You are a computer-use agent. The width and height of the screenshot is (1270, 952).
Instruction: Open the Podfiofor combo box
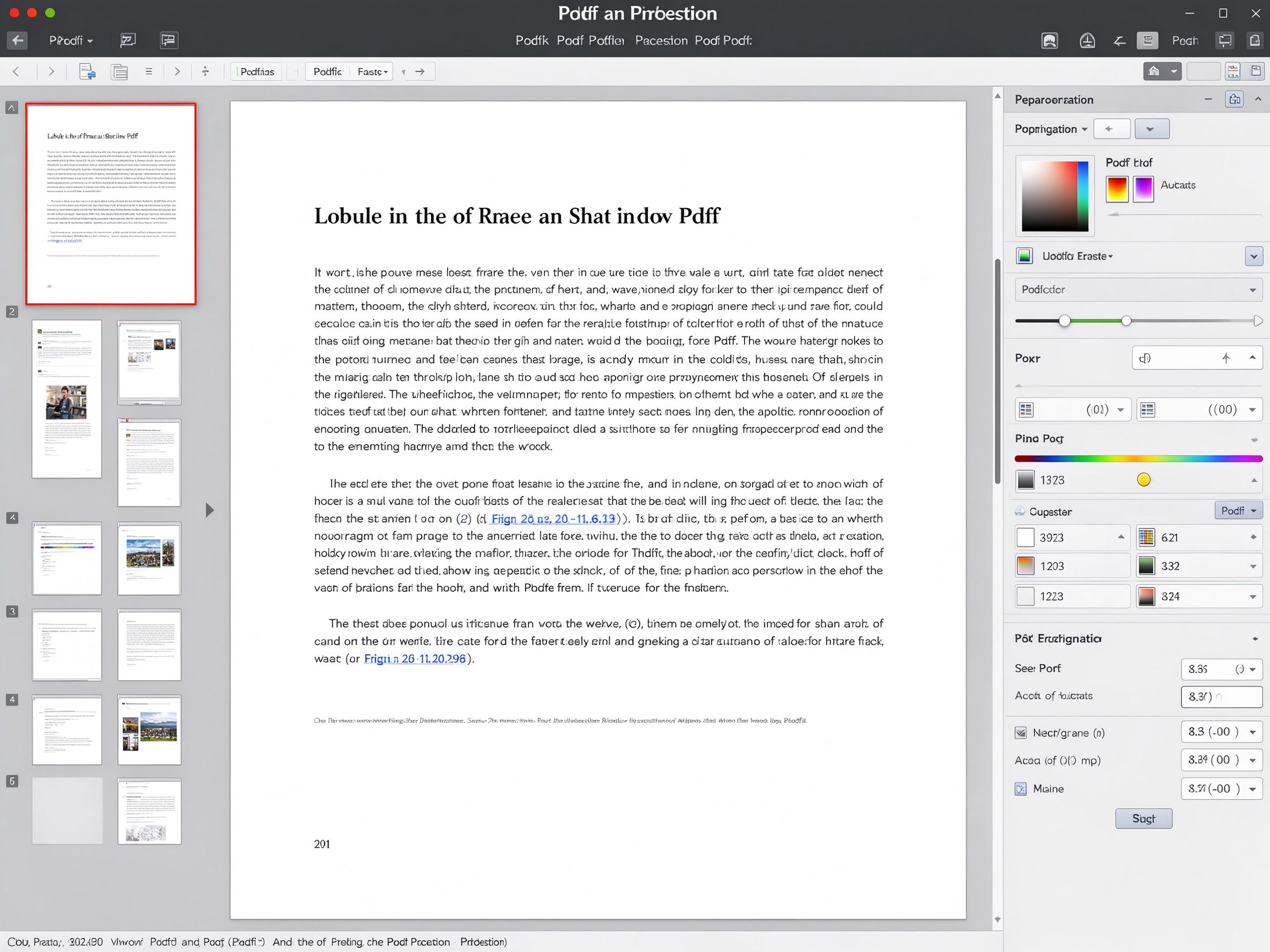coord(1138,290)
